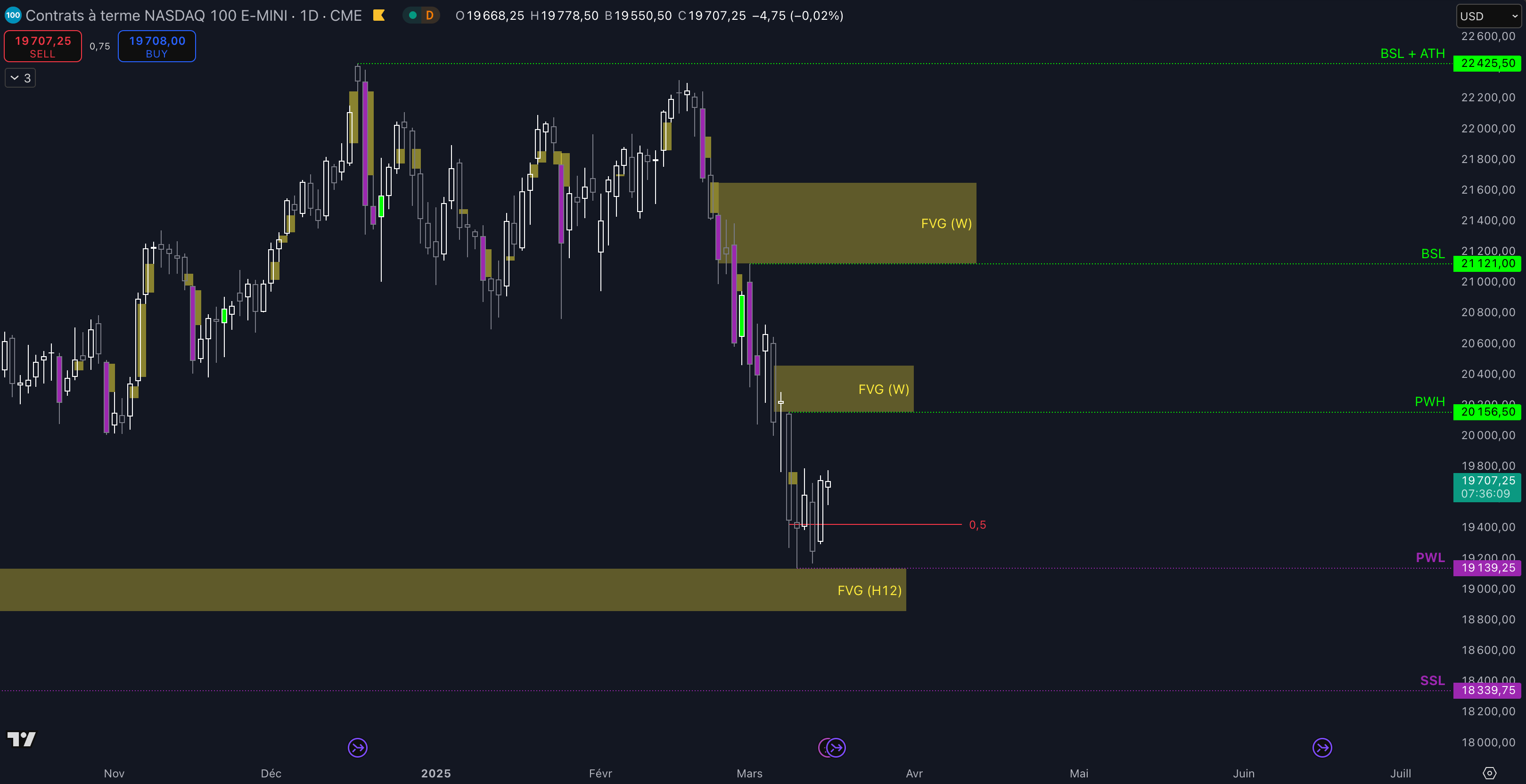
Task: Open the USD currency dropdown
Action: pyautogui.click(x=1488, y=16)
